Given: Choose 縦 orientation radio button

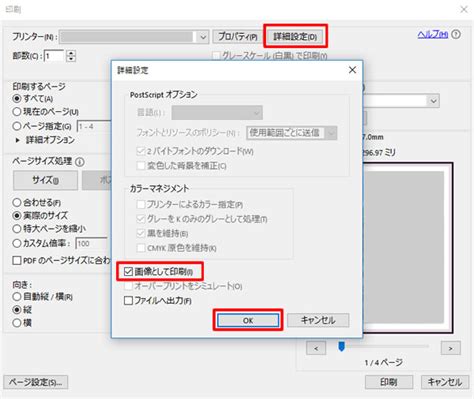Looking at the screenshot, I should click(x=17, y=310).
